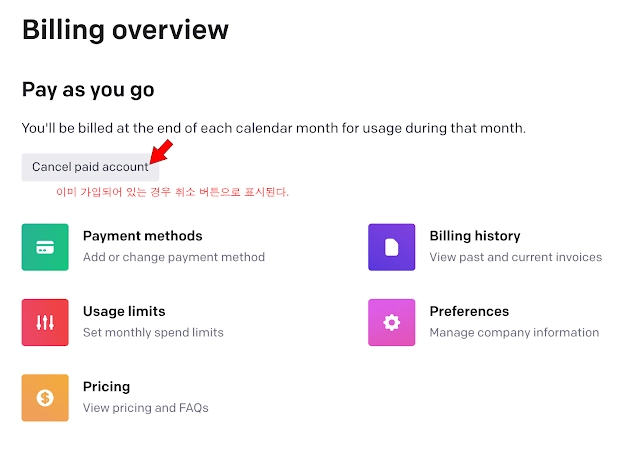Open the Payment methods title link
640x461 pixels.
142,236
